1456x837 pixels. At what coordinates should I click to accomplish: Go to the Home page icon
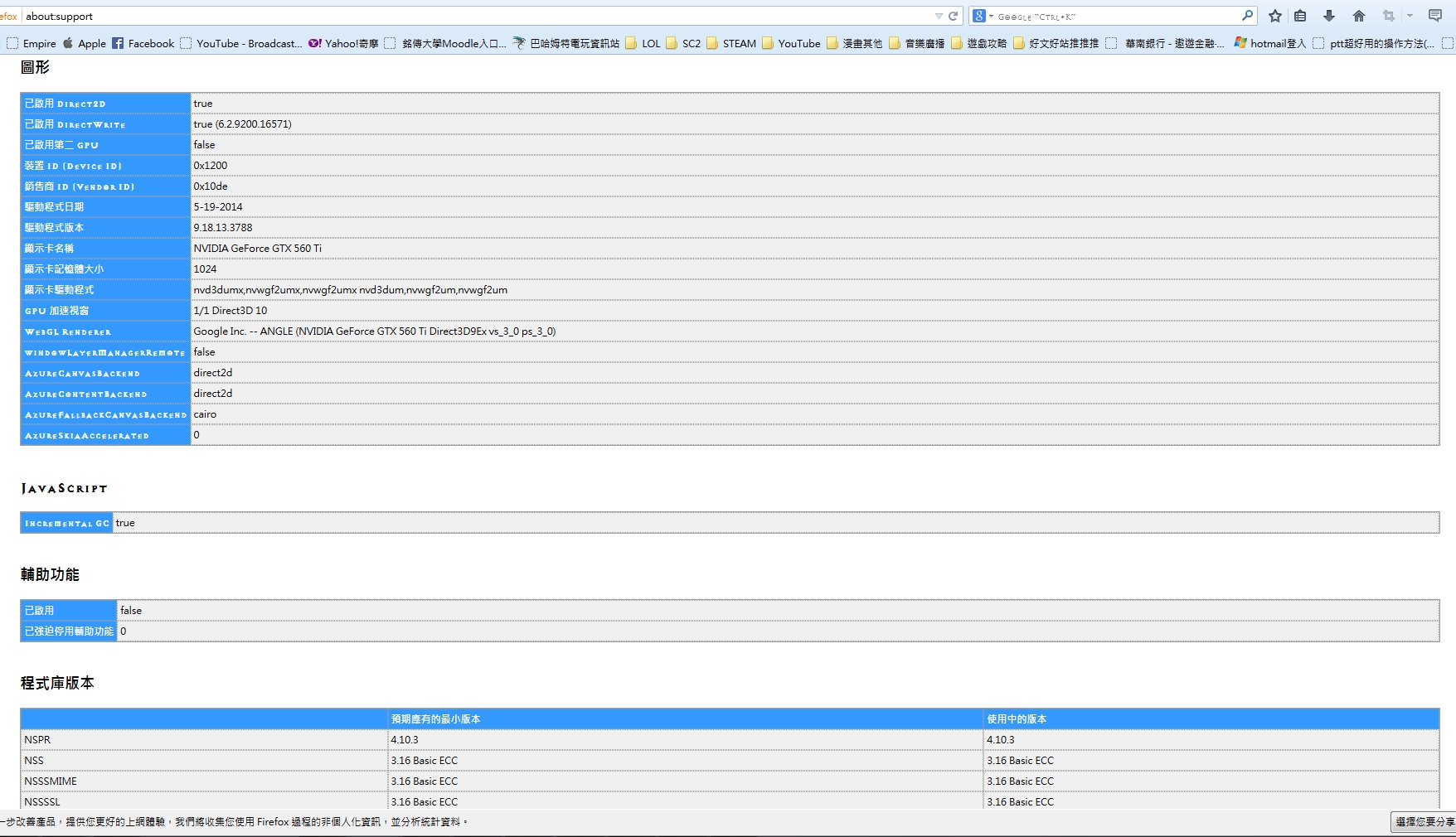pos(1359,16)
